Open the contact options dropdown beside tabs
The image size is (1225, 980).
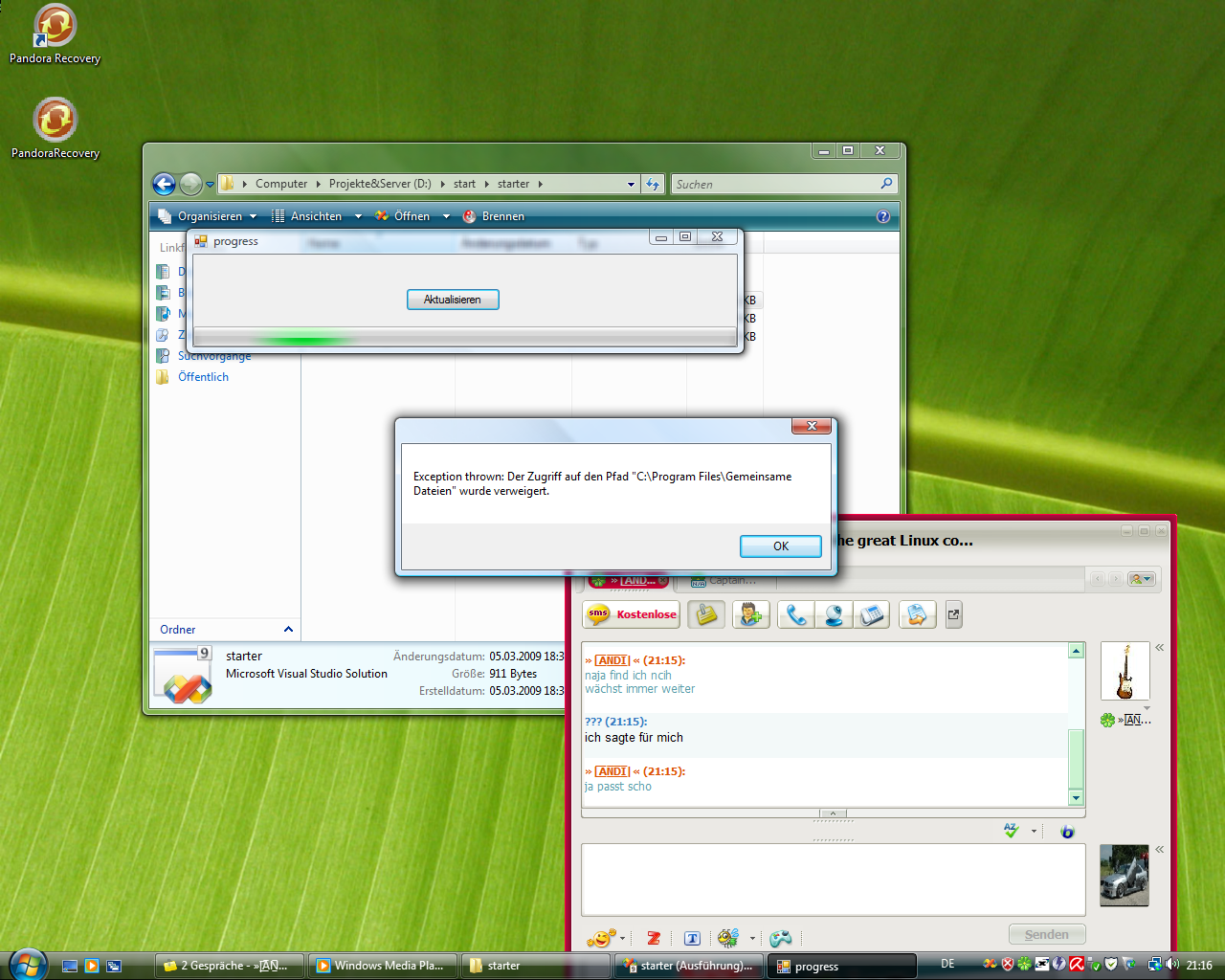tap(1142, 579)
